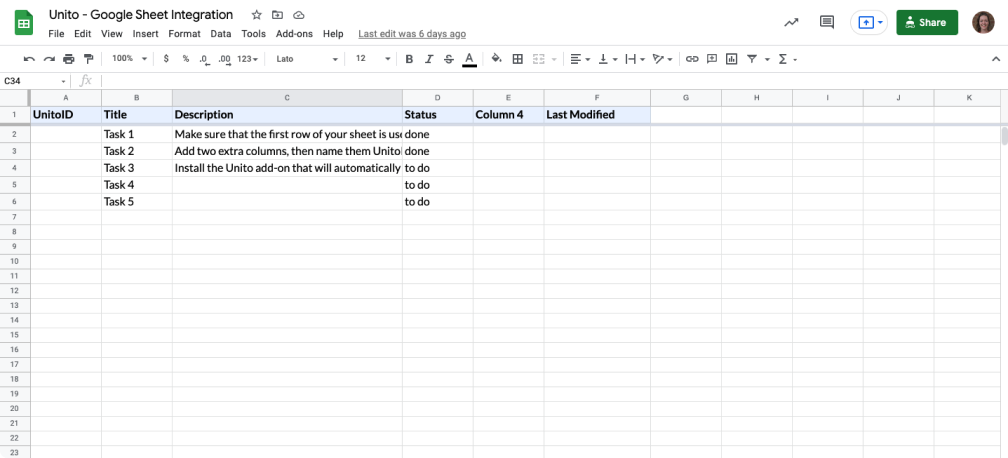Screen dimensions: 1008x458
Task: Print the spreadsheet via printer icon
Action: coord(69,59)
